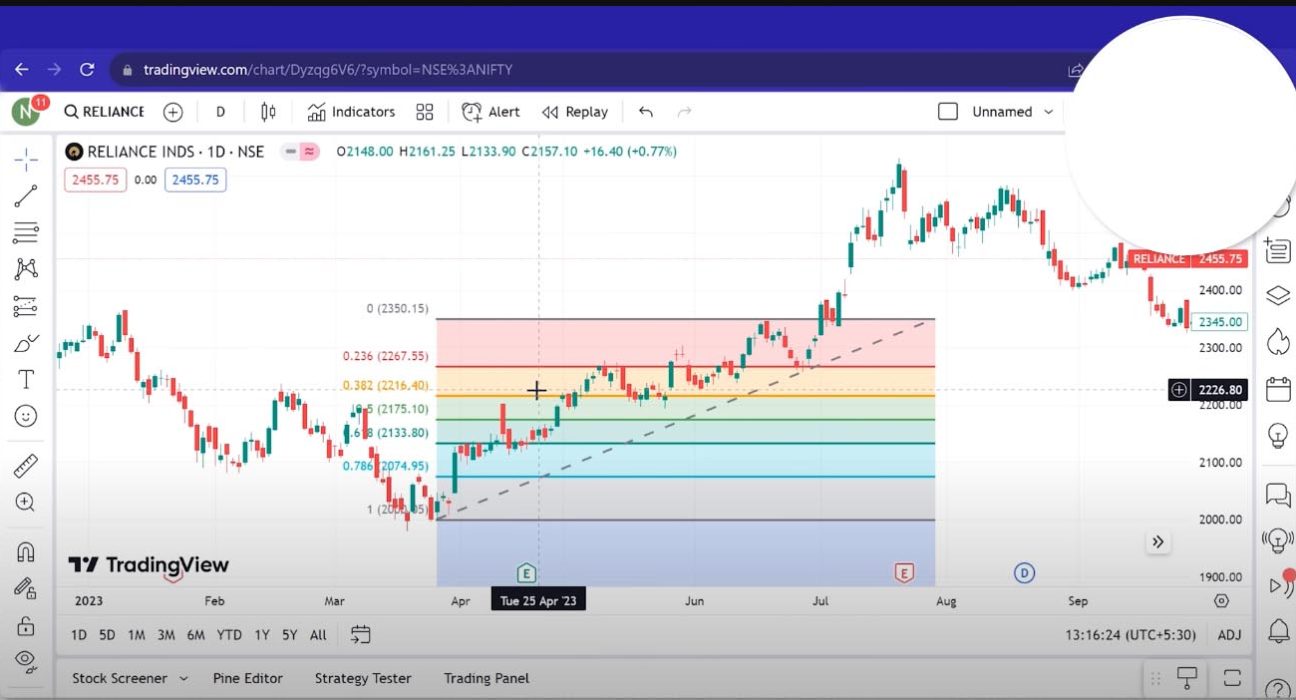
Task: Click the Zoom In magnifier tool
Action: 26,502
